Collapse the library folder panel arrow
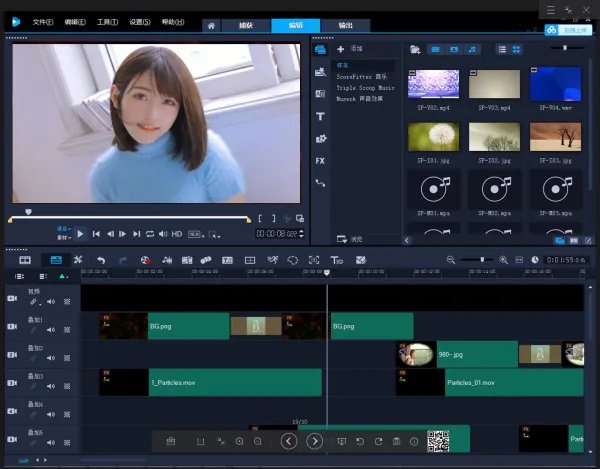 tap(406, 240)
